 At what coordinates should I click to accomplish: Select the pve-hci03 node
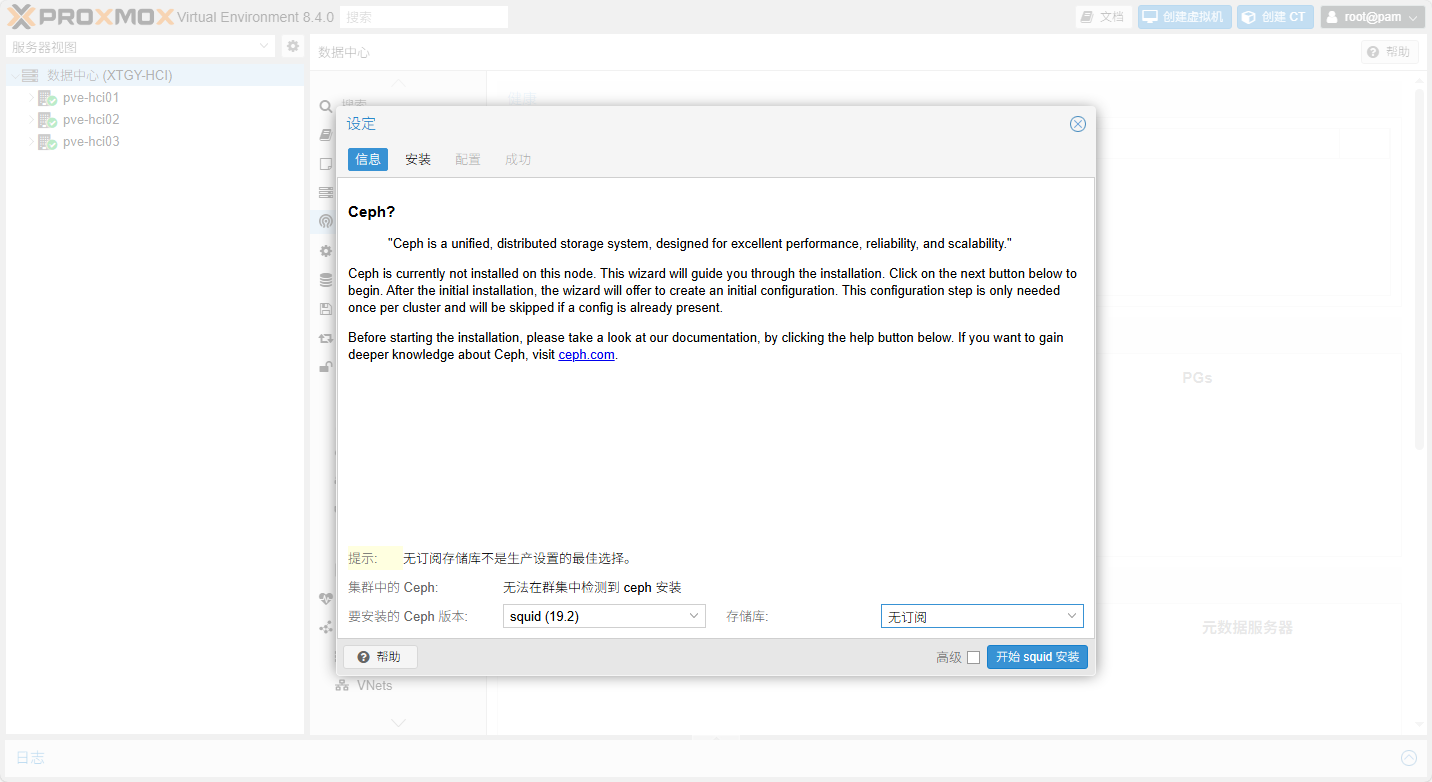point(91,142)
